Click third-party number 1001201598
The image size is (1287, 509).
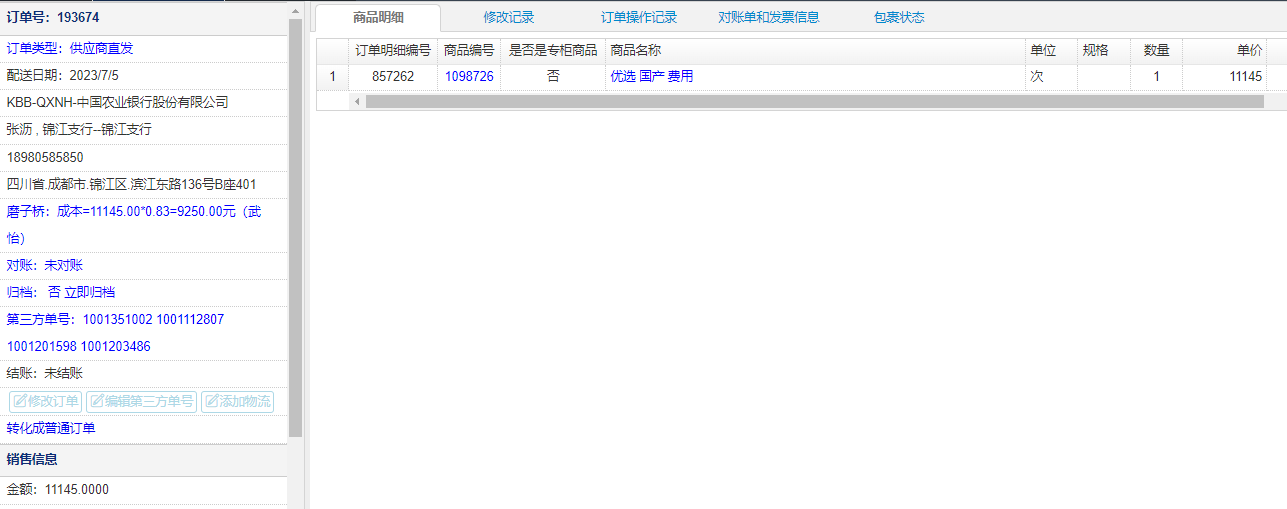pyautogui.click(x=41, y=346)
